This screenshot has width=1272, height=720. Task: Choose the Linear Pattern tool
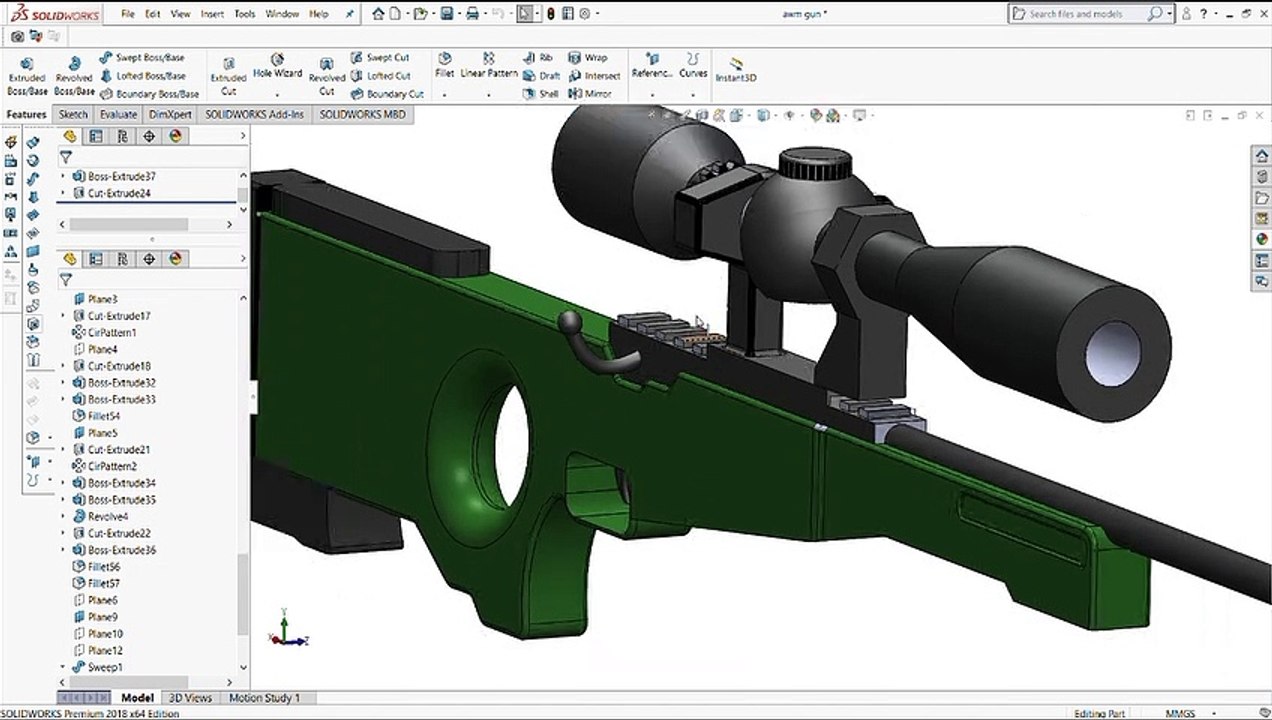[x=489, y=66]
